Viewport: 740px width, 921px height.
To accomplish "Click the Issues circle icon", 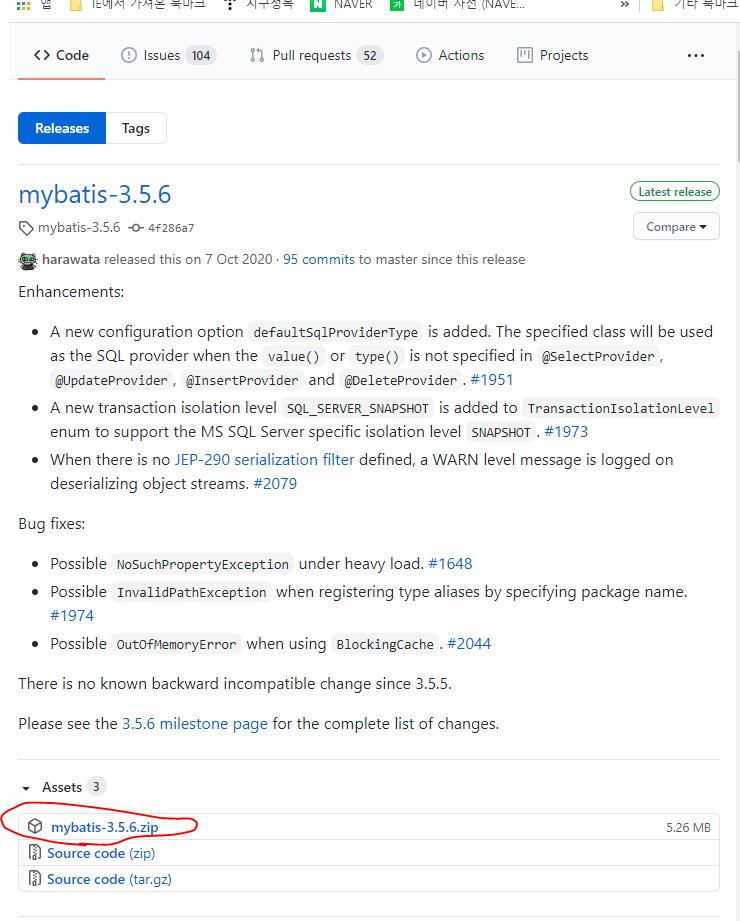I will [129, 55].
